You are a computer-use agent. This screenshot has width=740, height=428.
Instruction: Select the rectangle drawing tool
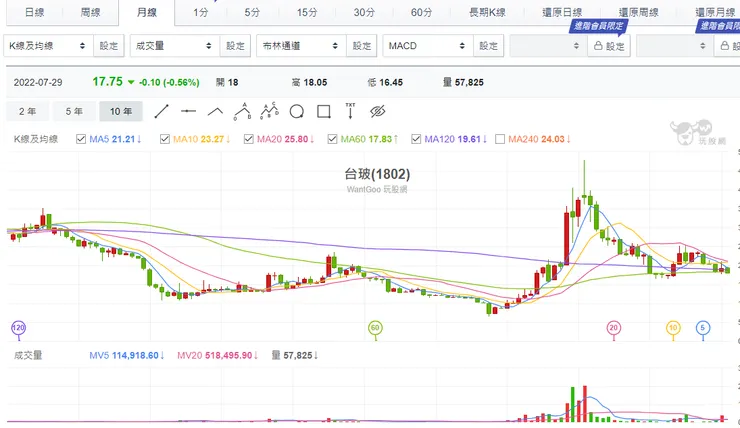(x=324, y=111)
